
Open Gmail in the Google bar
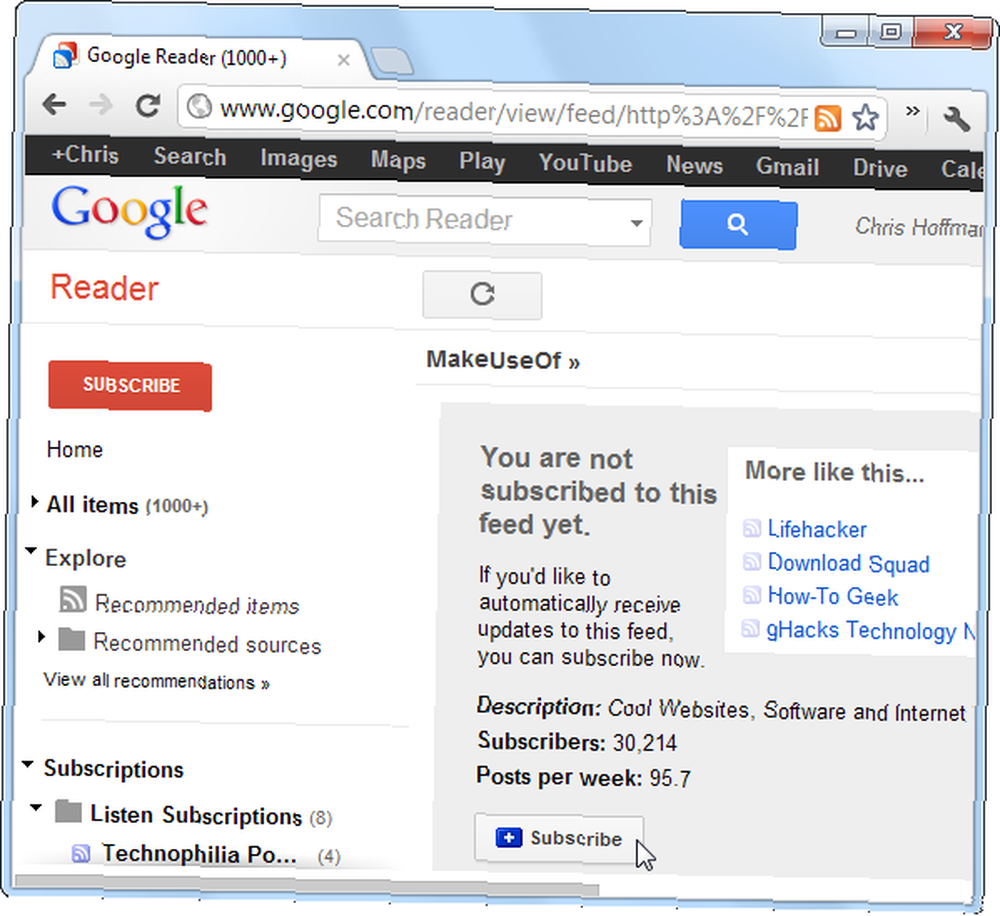tap(788, 168)
